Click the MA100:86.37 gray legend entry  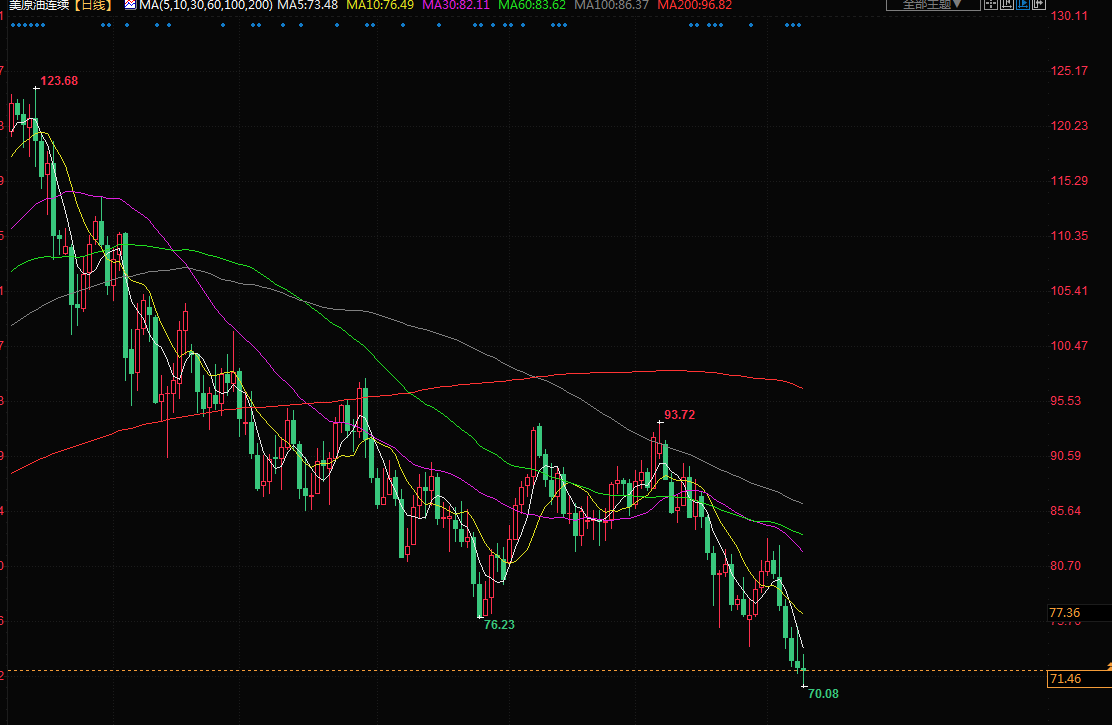[612, 5]
